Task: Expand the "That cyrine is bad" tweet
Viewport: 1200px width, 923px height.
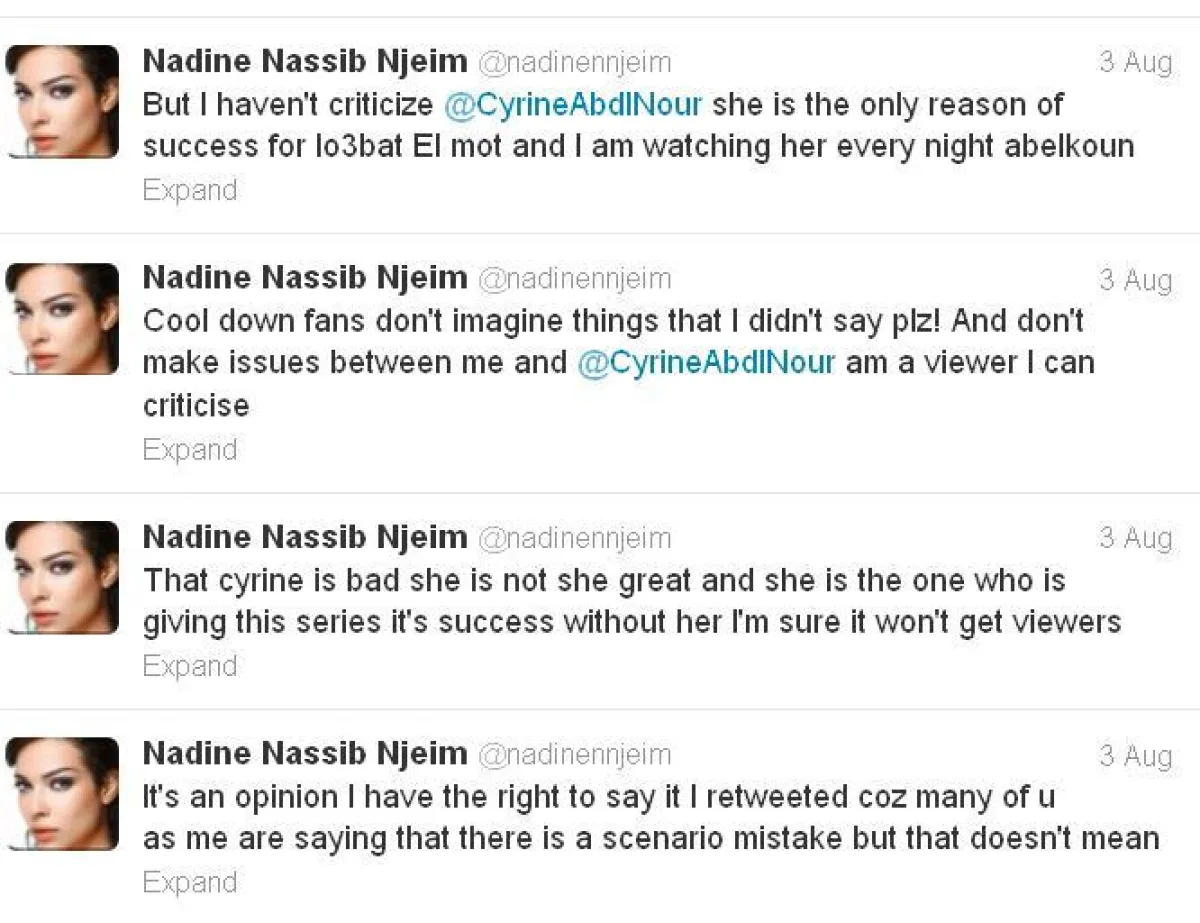Action: click(x=190, y=666)
